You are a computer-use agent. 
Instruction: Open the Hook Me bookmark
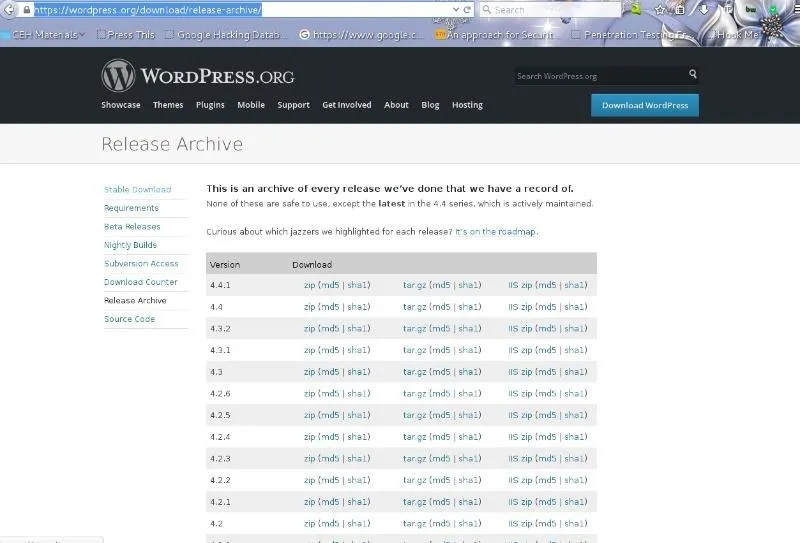click(733, 35)
